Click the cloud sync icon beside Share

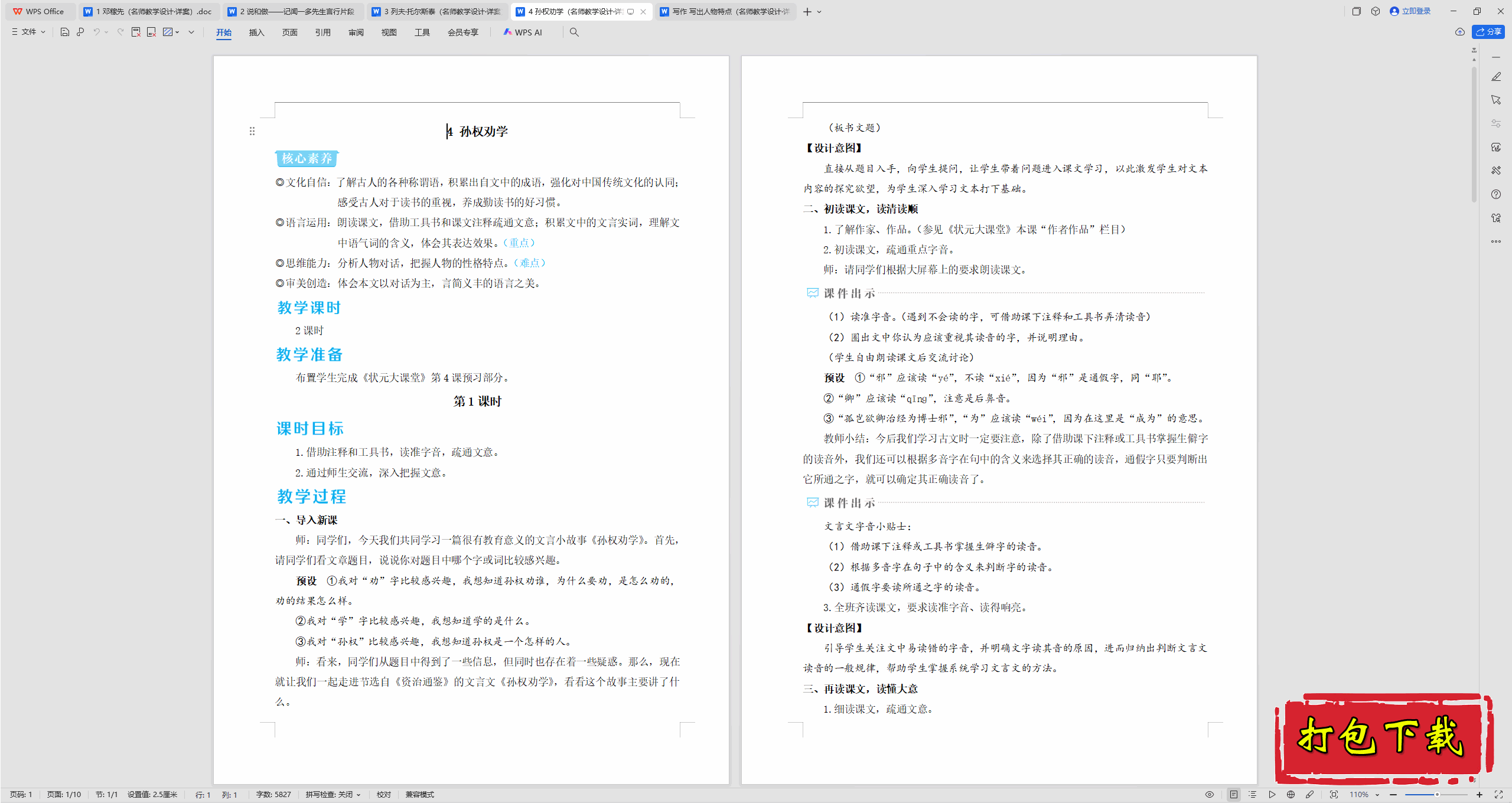pos(1460,32)
